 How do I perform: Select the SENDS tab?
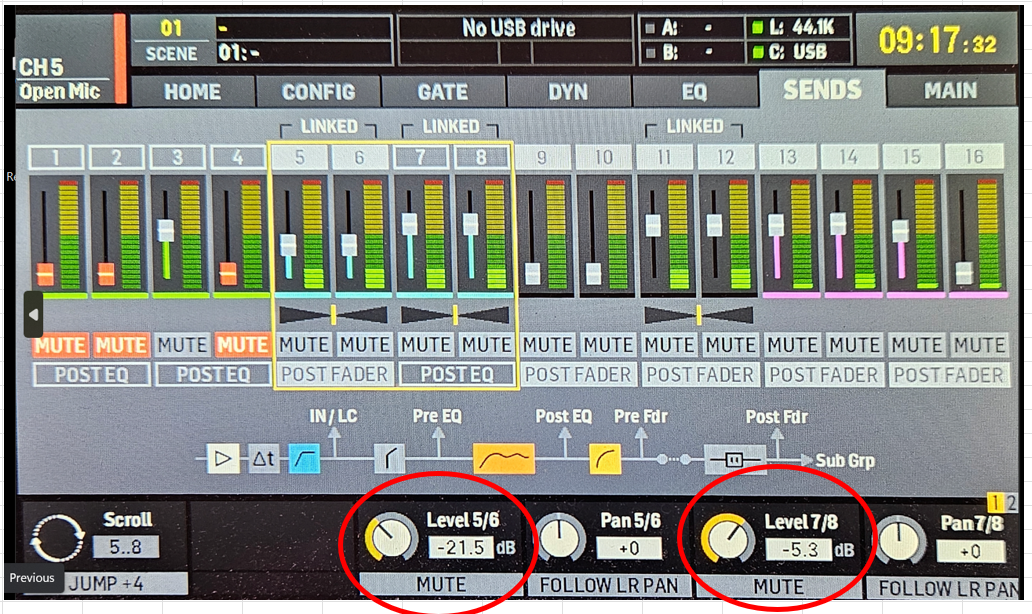(822, 89)
